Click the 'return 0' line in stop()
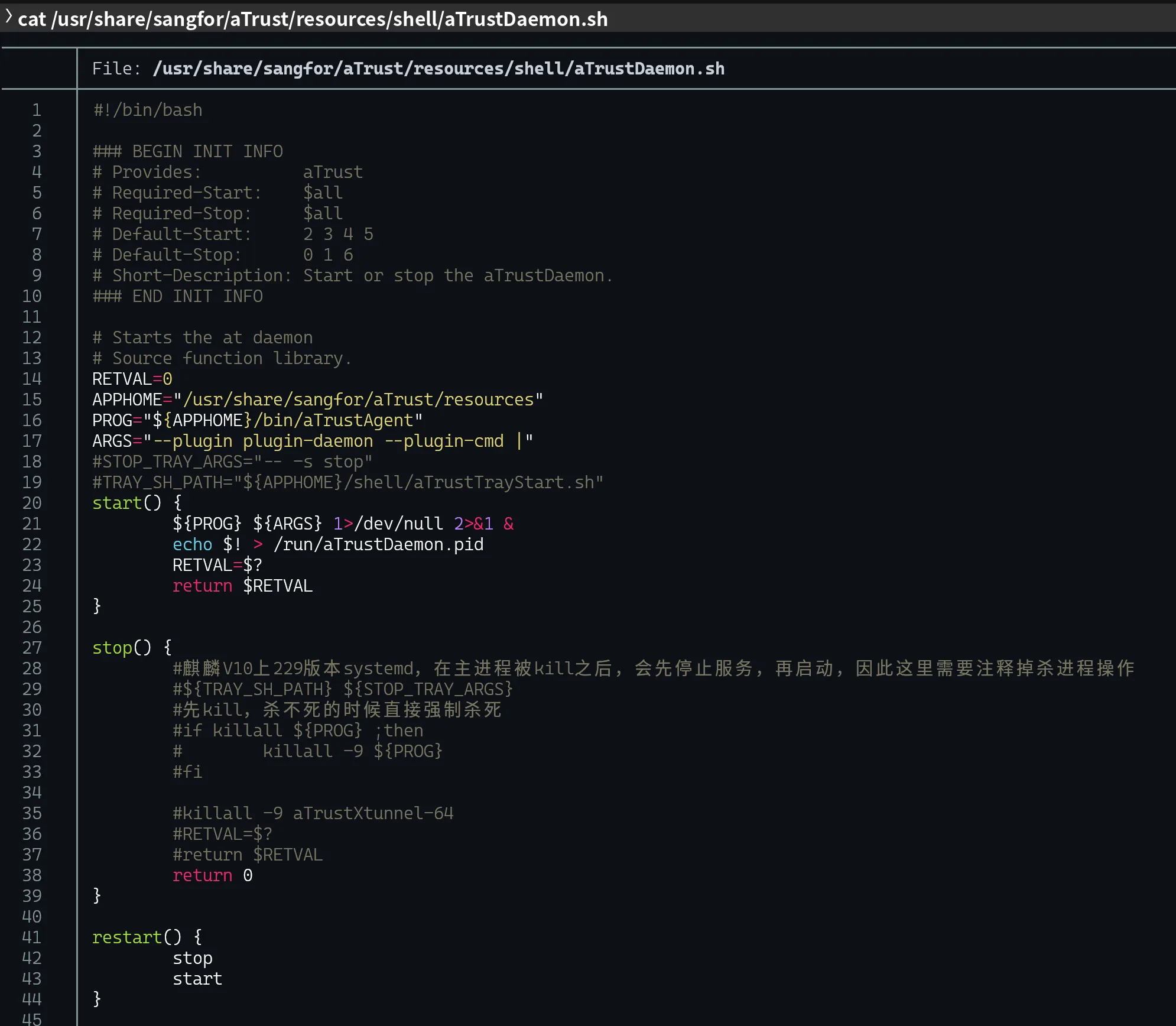1176x1026 pixels. (213, 875)
